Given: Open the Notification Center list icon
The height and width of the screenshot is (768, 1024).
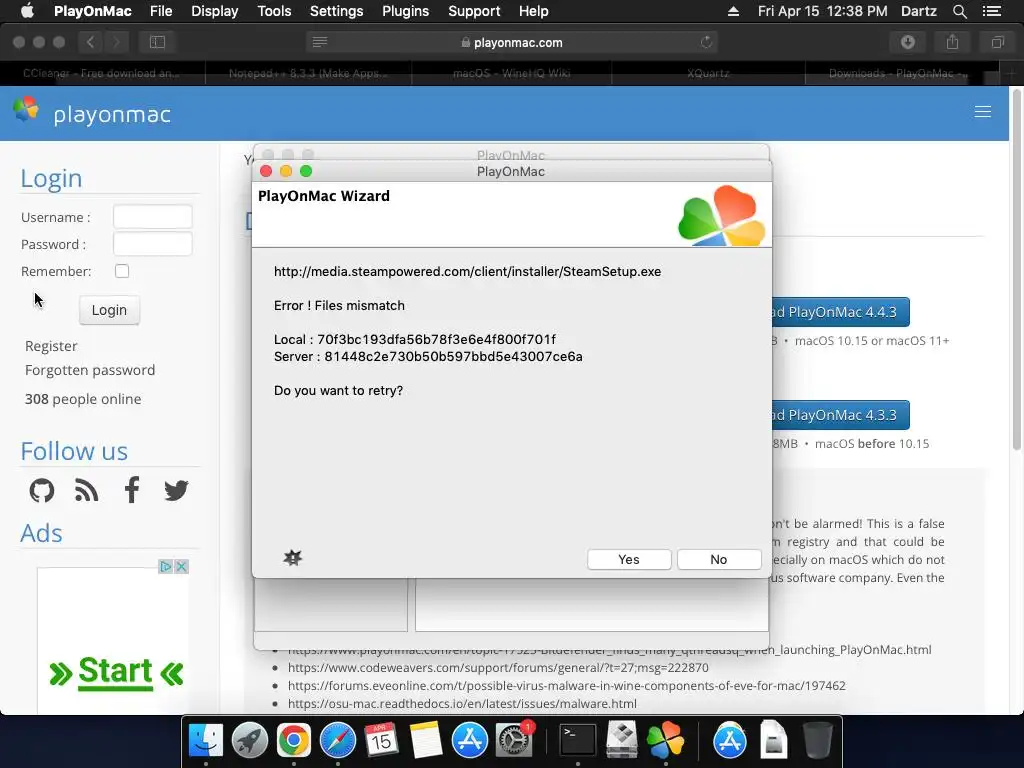Looking at the screenshot, I should (x=992, y=11).
